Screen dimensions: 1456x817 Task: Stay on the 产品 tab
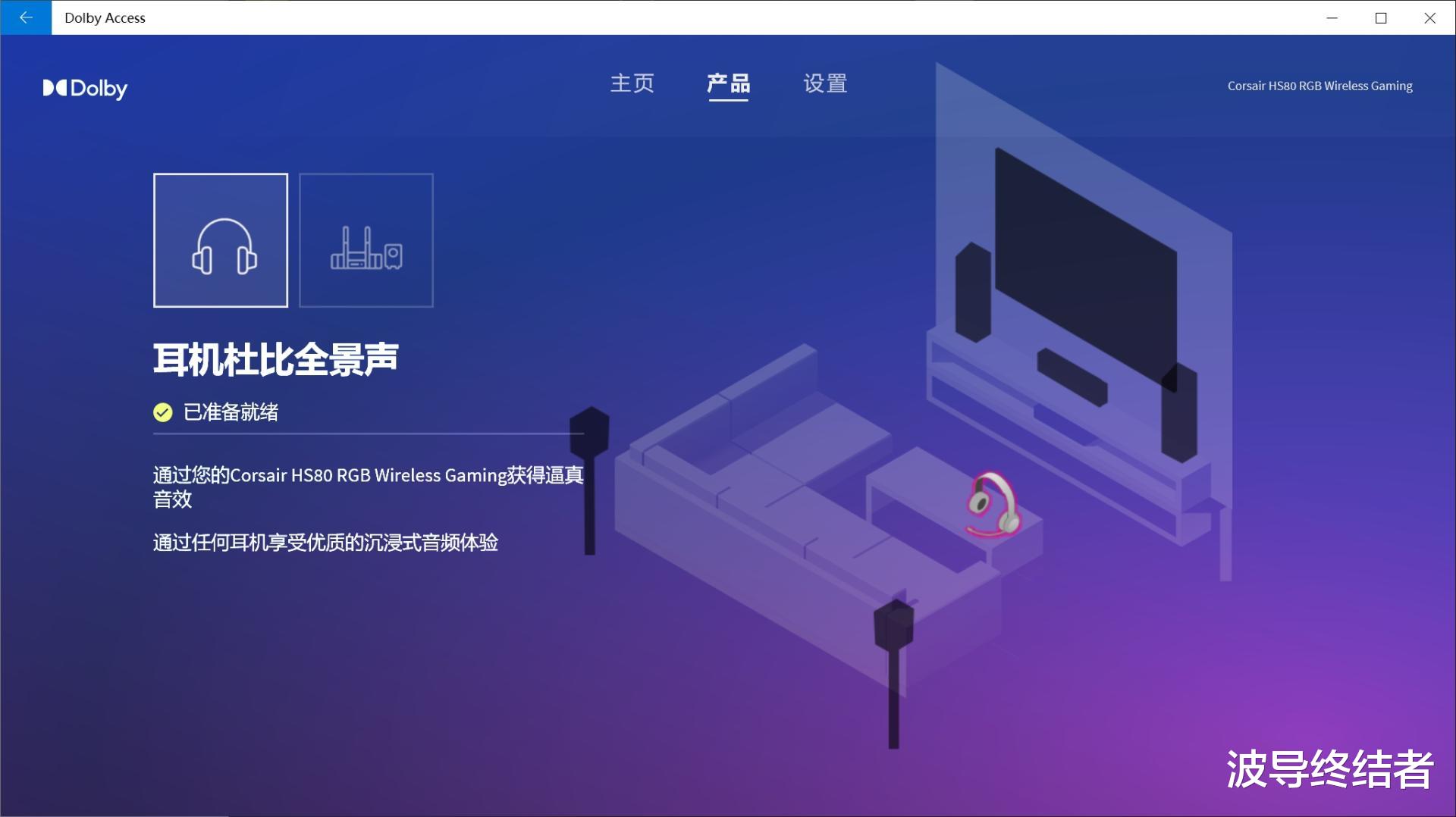(729, 84)
